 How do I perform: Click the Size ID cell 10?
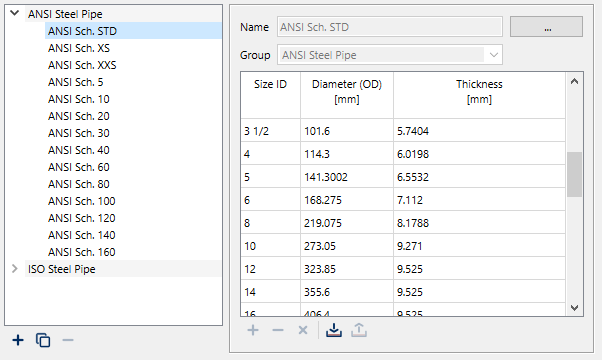[270, 246]
